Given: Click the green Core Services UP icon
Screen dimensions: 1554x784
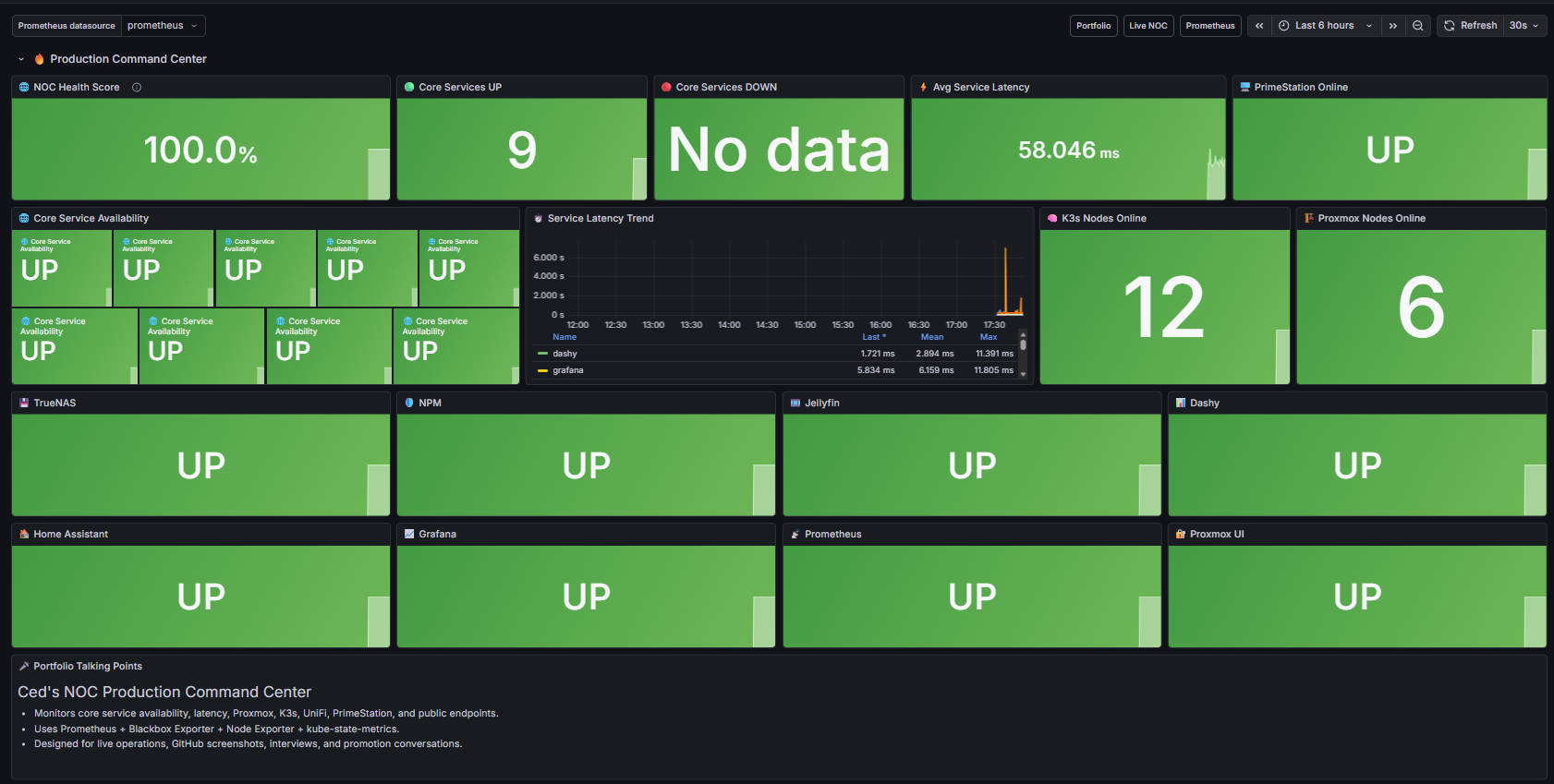Looking at the screenshot, I should pos(409,87).
